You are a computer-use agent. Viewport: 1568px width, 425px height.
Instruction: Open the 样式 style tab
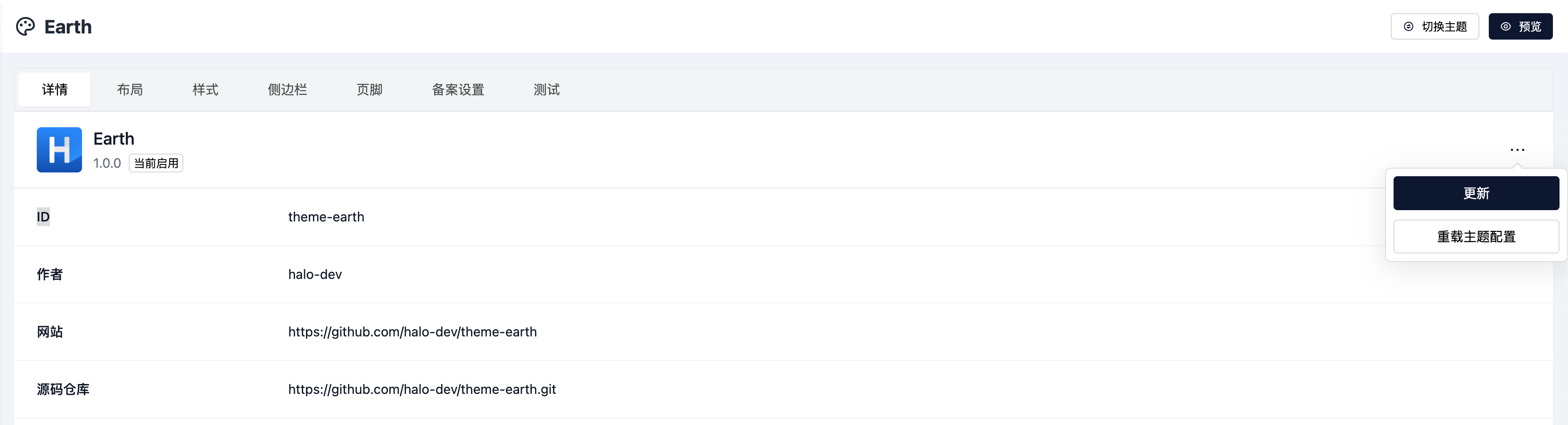coord(205,90)
